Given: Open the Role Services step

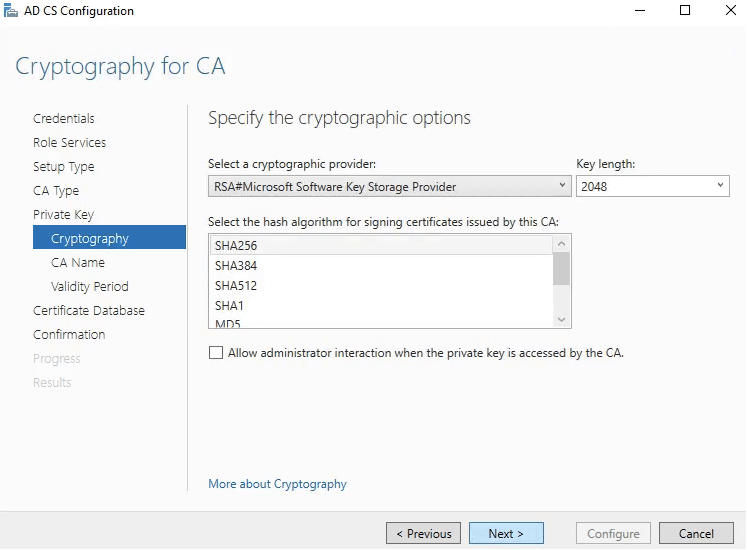Looking at the screenshot, I should [69, 143].
